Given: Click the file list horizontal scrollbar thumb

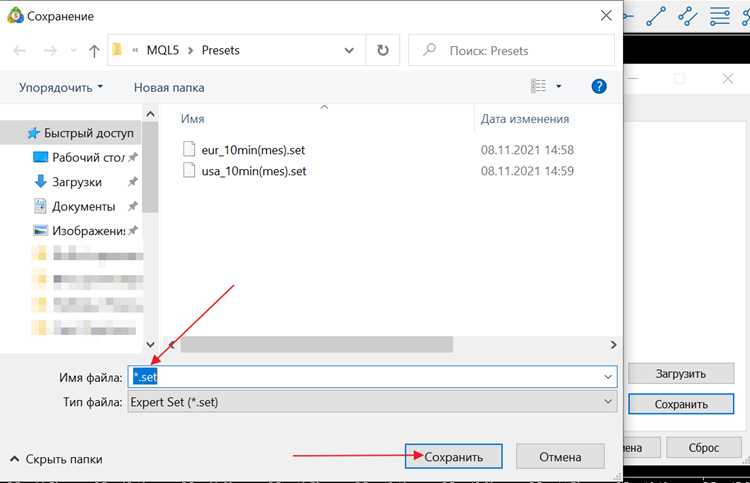Looking at the screenshot, I should pyautogui.click(x=316, y=345).
